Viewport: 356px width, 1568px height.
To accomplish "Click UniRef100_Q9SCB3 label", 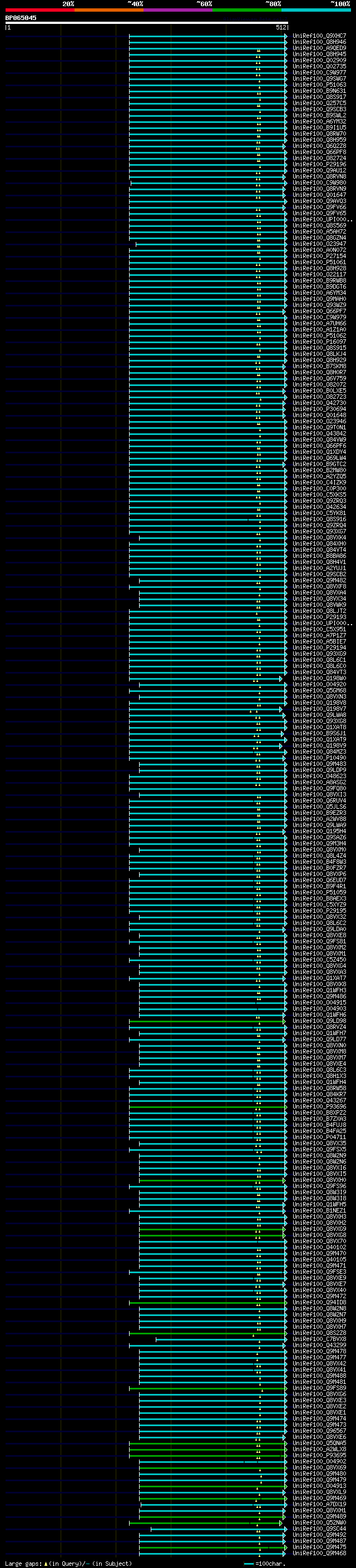I will point(319,109).
